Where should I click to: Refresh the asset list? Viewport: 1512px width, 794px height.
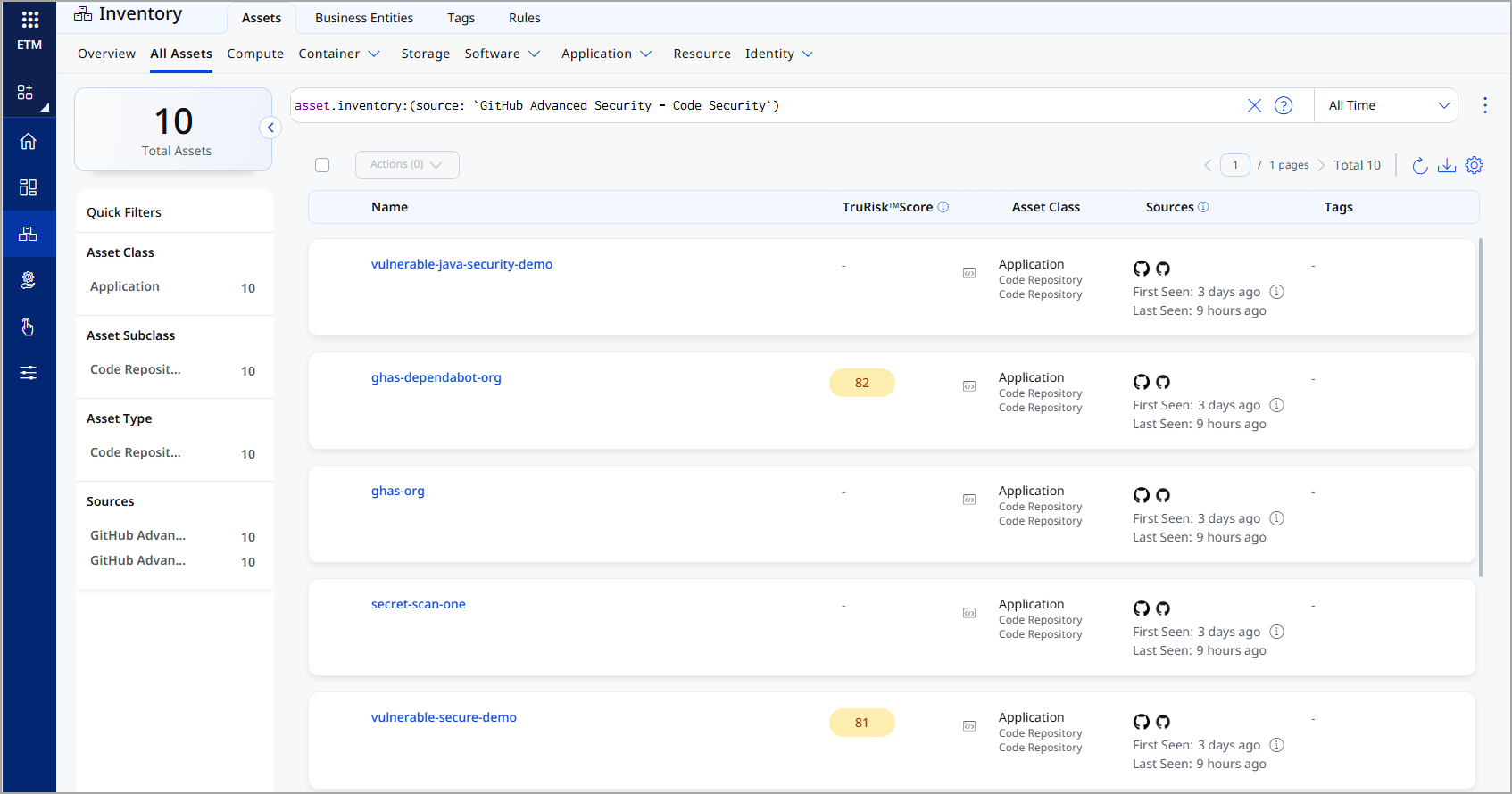(1420, 165)
